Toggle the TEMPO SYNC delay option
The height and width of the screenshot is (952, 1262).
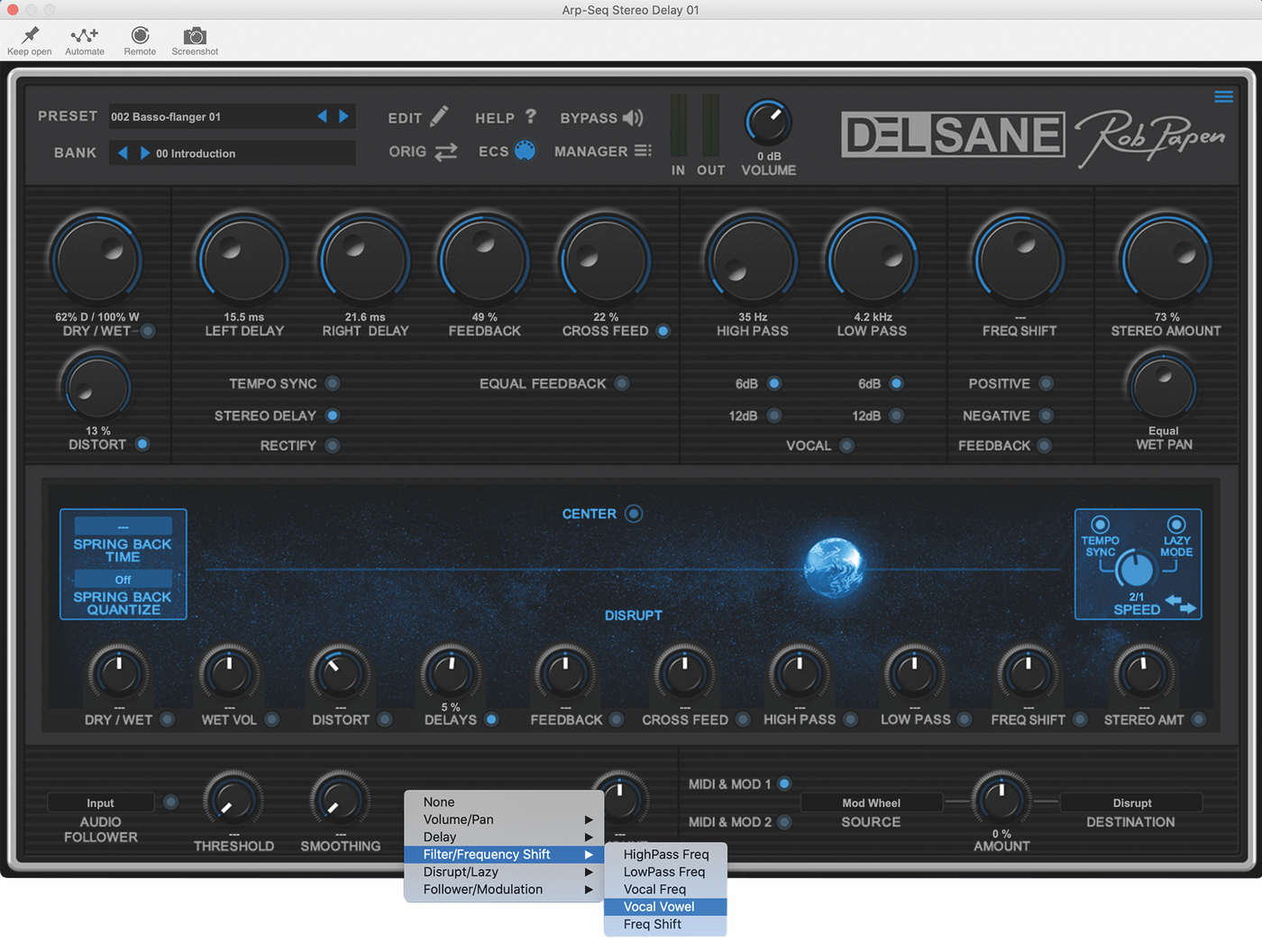[x=333, y=383]
